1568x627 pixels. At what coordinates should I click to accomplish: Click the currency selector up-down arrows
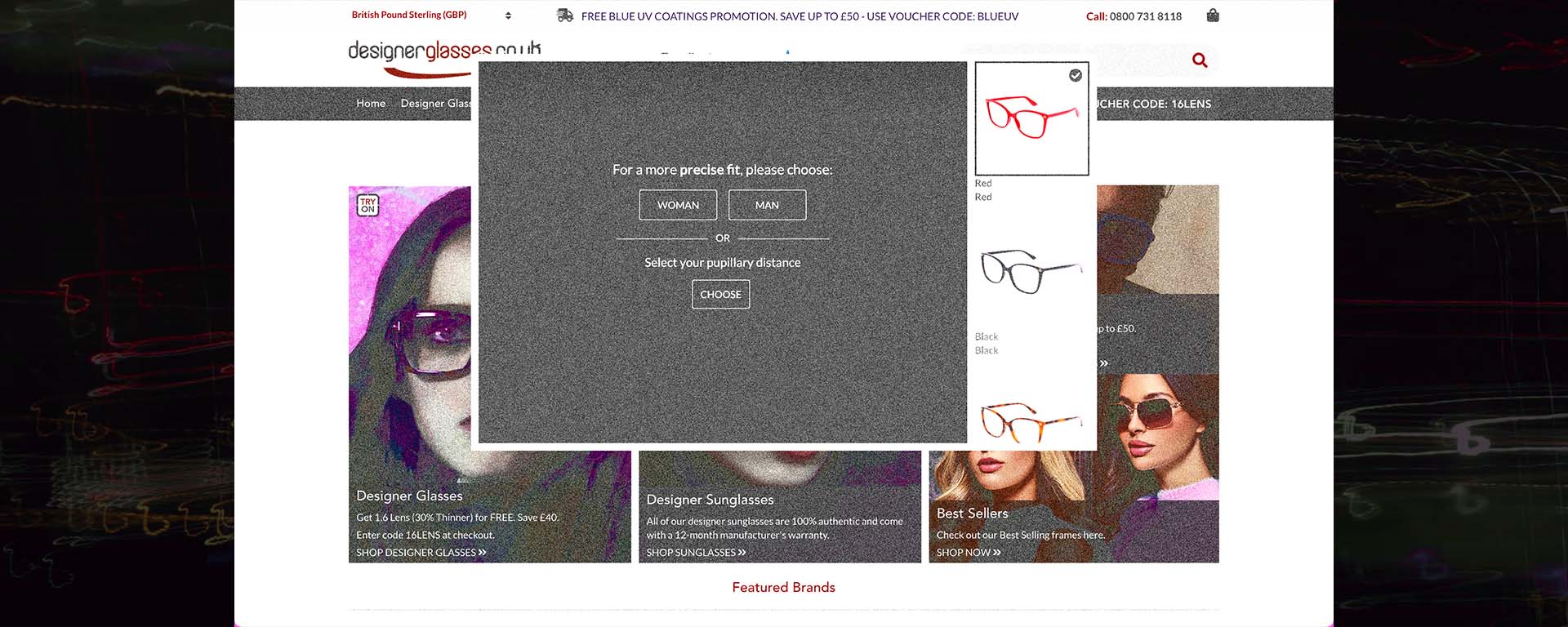(508, 16)
